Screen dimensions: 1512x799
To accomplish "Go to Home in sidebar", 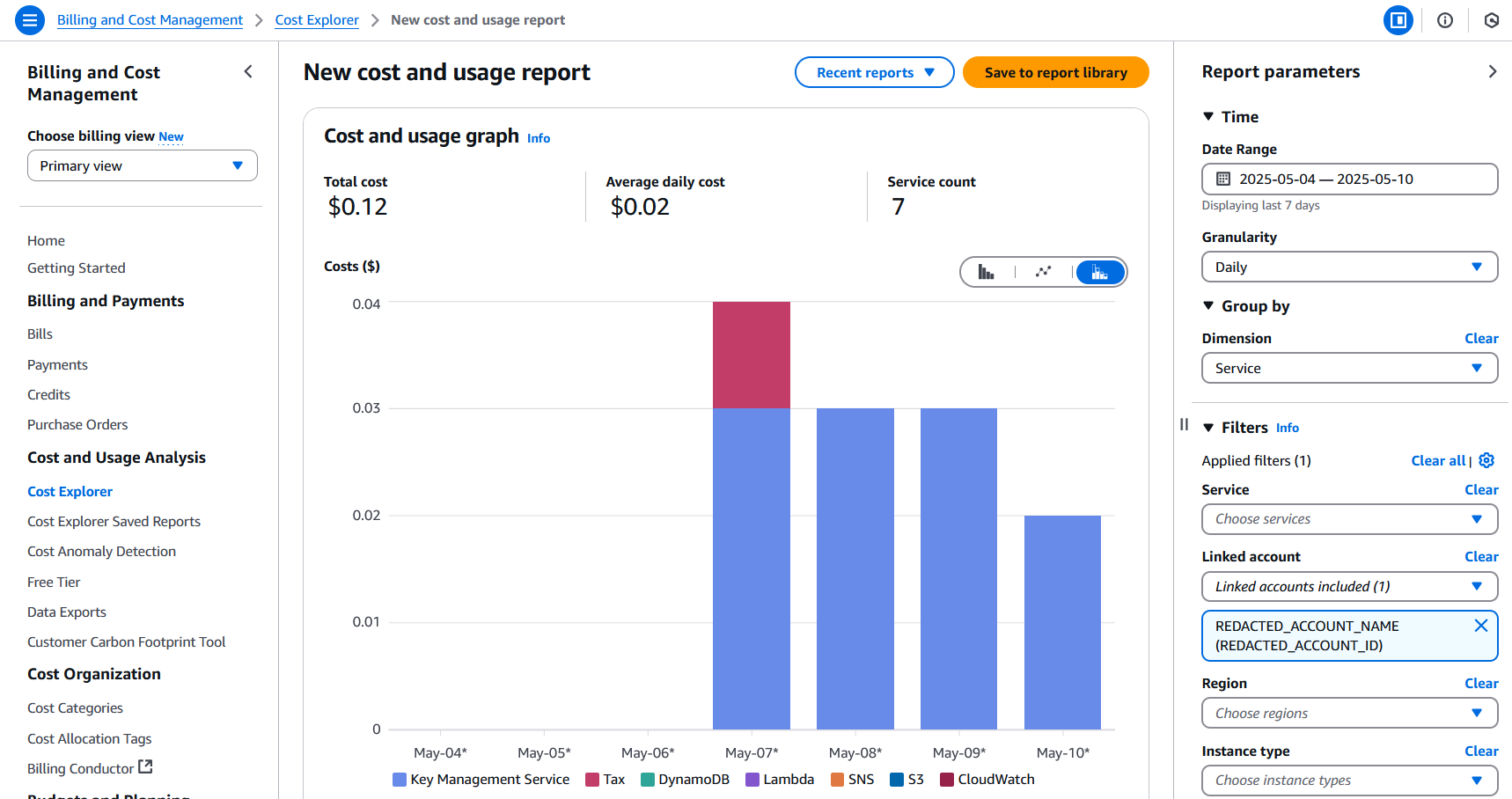I will pyautogui.click(x=46, y=240).
